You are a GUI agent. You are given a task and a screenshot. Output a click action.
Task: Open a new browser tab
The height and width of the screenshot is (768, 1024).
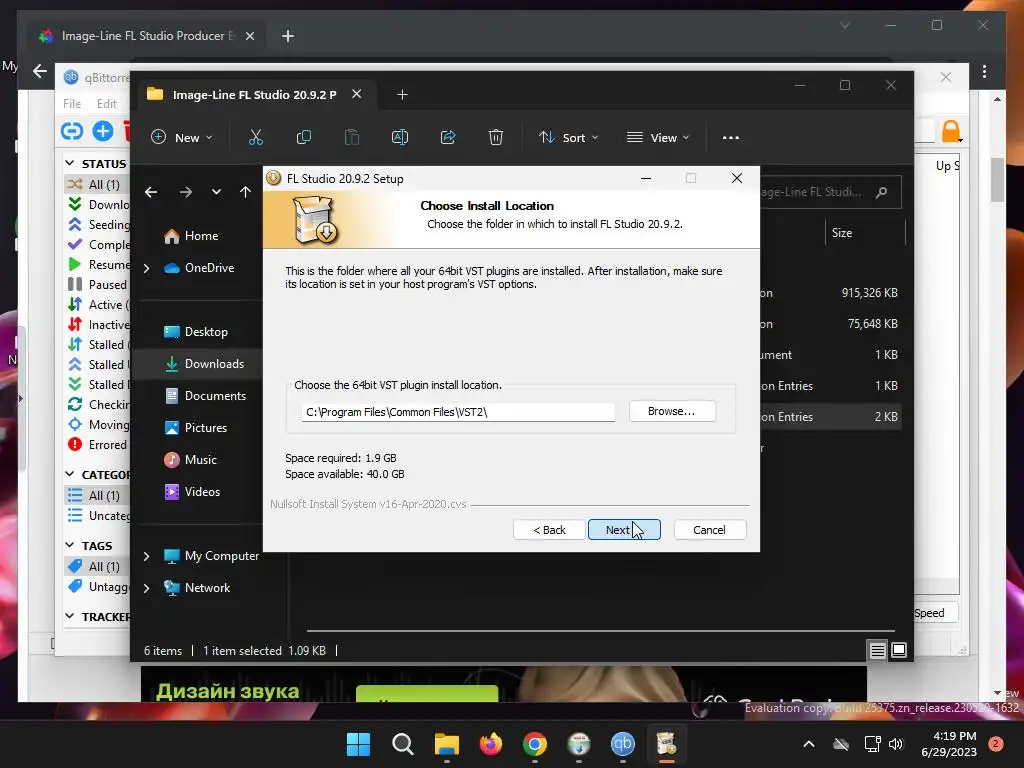pos(288,36)
